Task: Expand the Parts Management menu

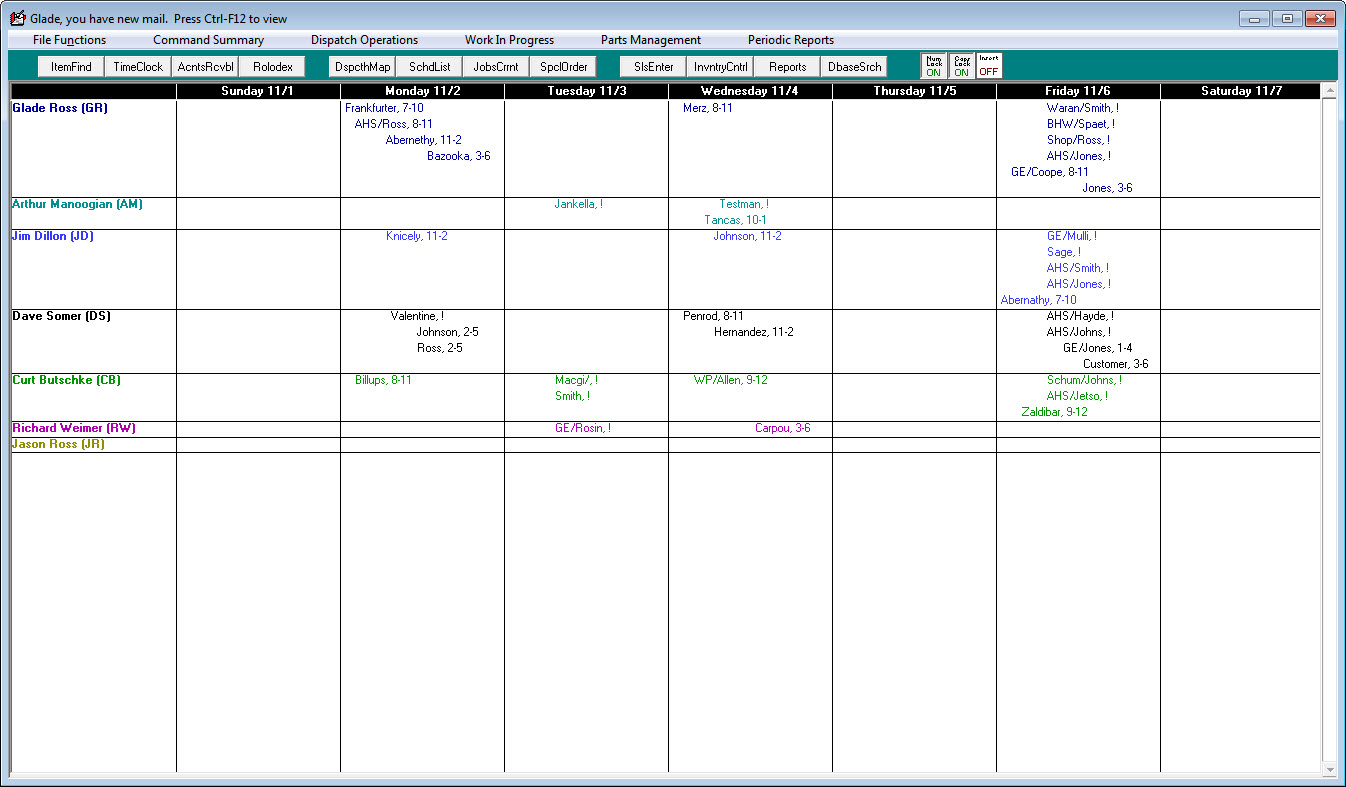Action: click(x=650, y=40)
